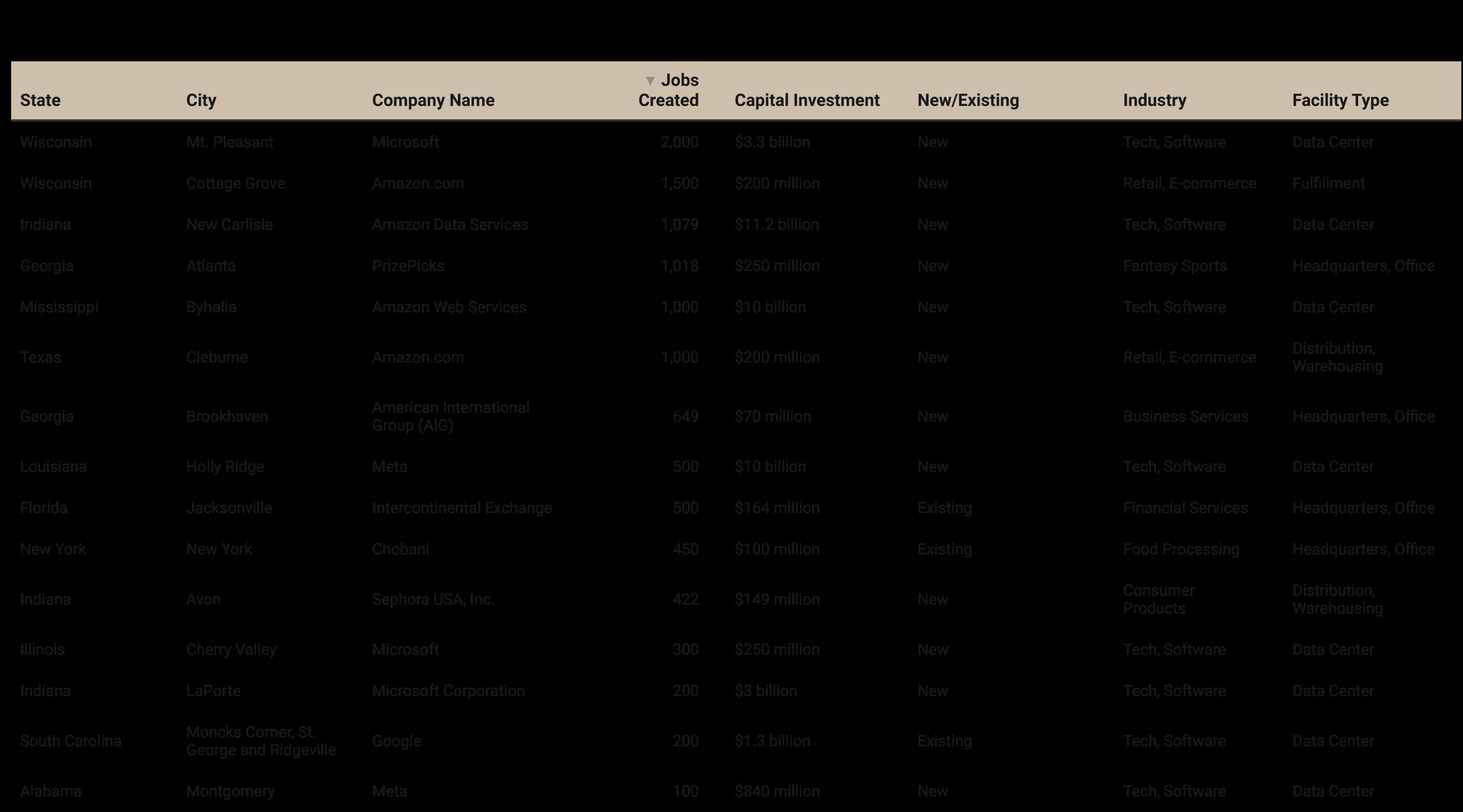
Task: Click the Byhalia city cell
Action: point(211,307)
